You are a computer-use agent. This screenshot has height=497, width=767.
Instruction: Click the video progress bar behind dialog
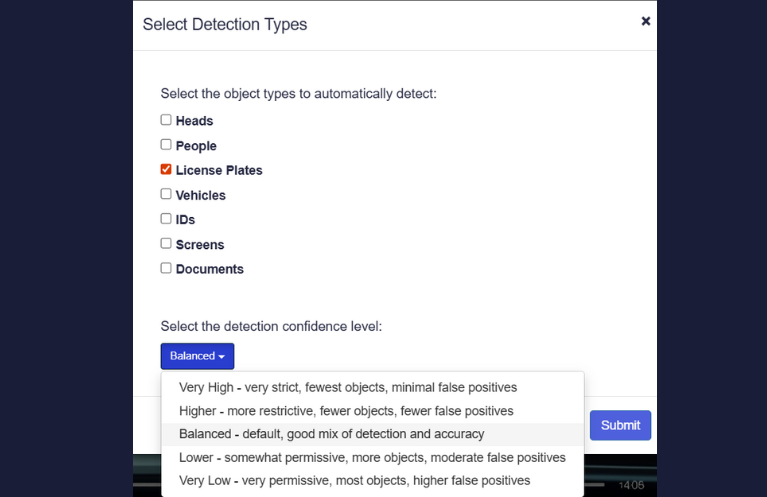[596, 485]
